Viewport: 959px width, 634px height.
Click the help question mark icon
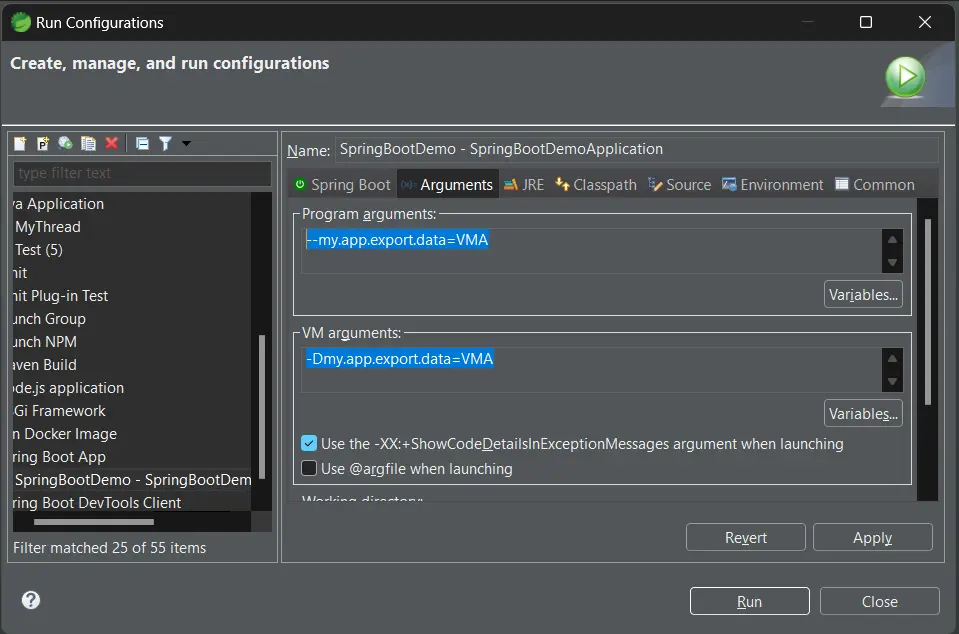31,600
